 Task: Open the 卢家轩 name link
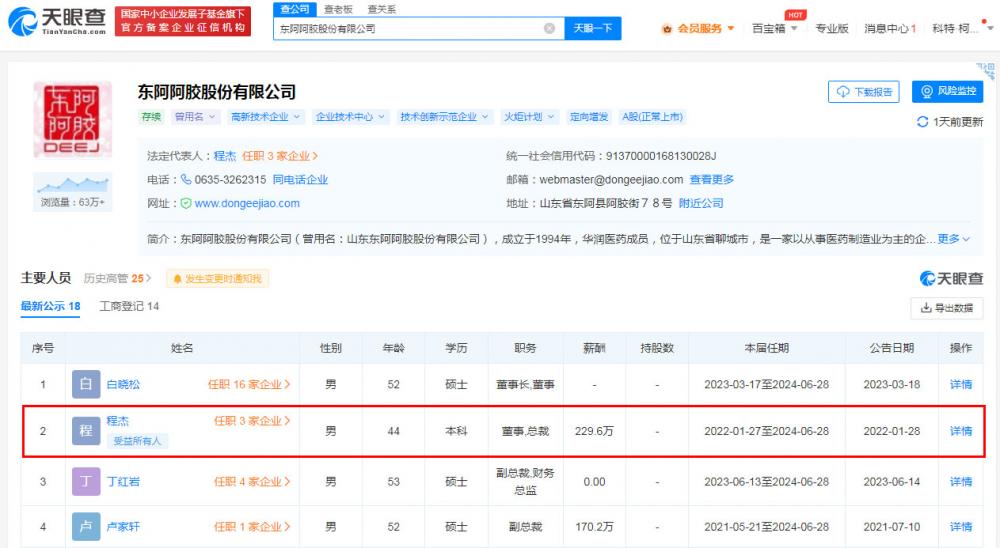click(x=123, y=527)
